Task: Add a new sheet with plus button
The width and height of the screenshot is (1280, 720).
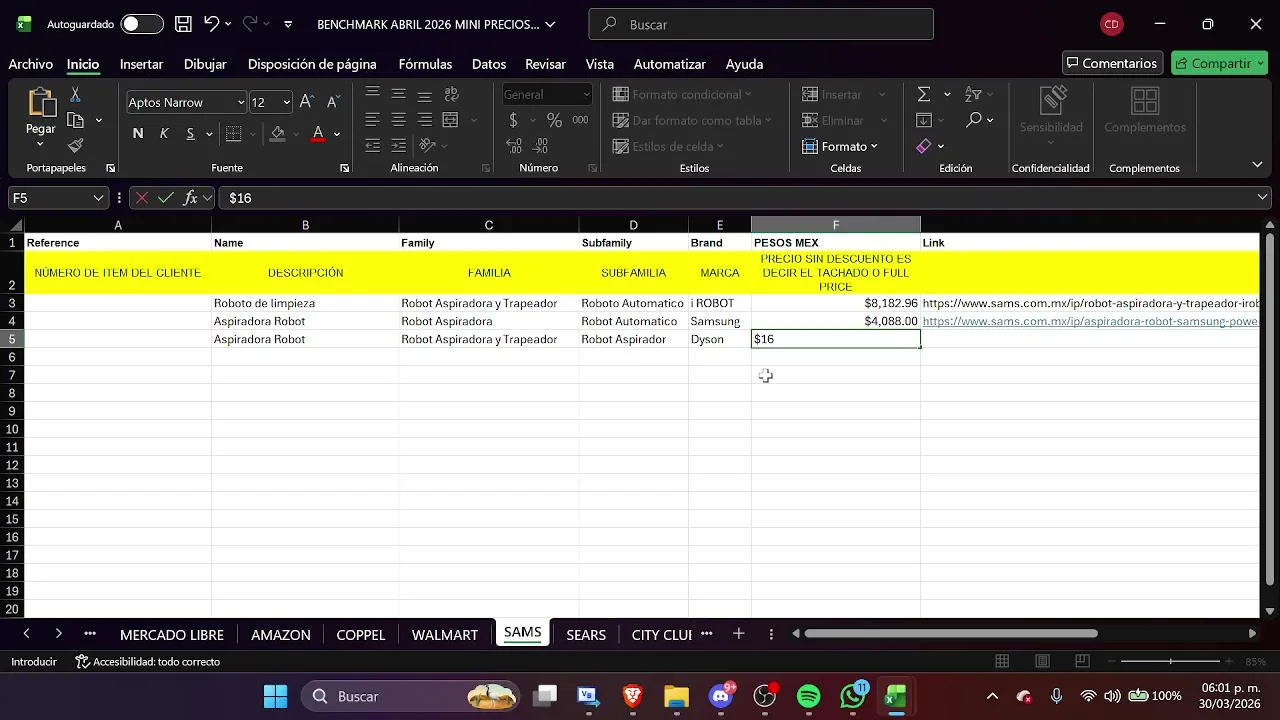Action: click(738, 634)
